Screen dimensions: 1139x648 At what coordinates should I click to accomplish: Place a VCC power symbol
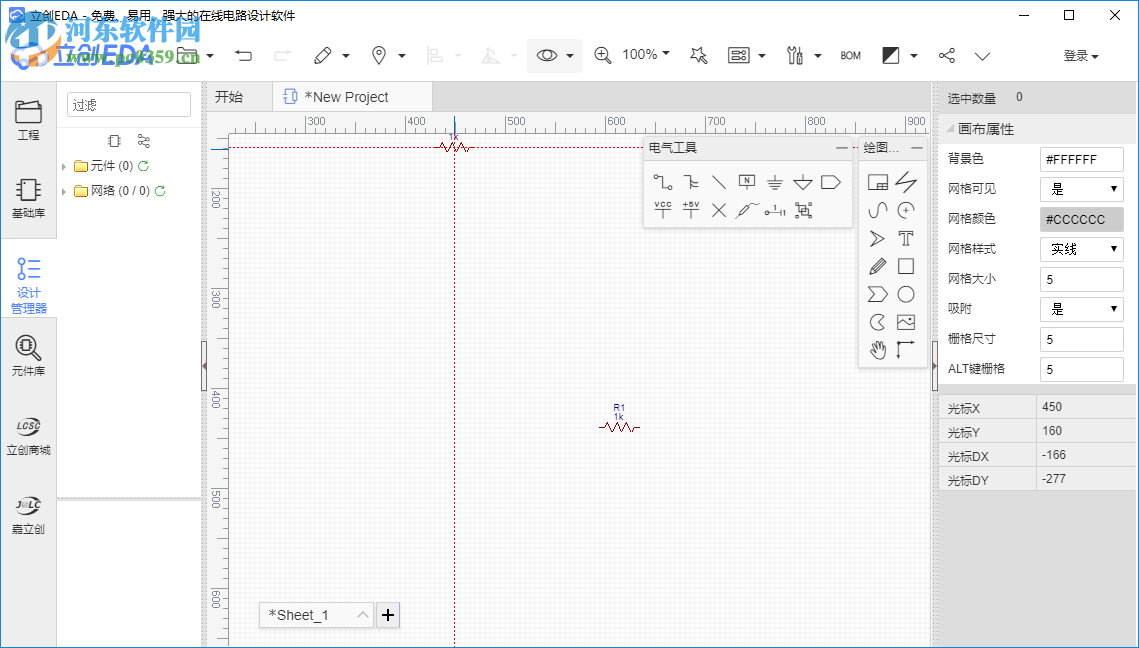tap(663, 209)
